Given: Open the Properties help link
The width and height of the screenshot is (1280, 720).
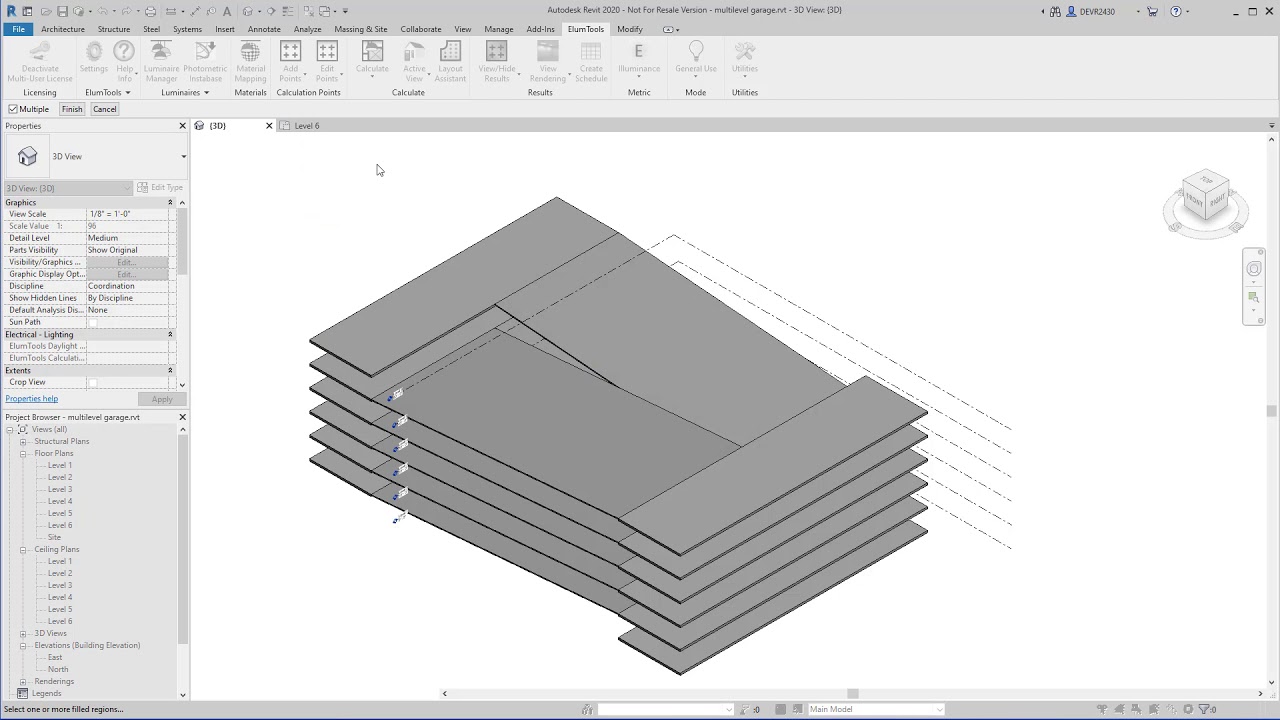Looking at the screenshot, I should (31, 399).
